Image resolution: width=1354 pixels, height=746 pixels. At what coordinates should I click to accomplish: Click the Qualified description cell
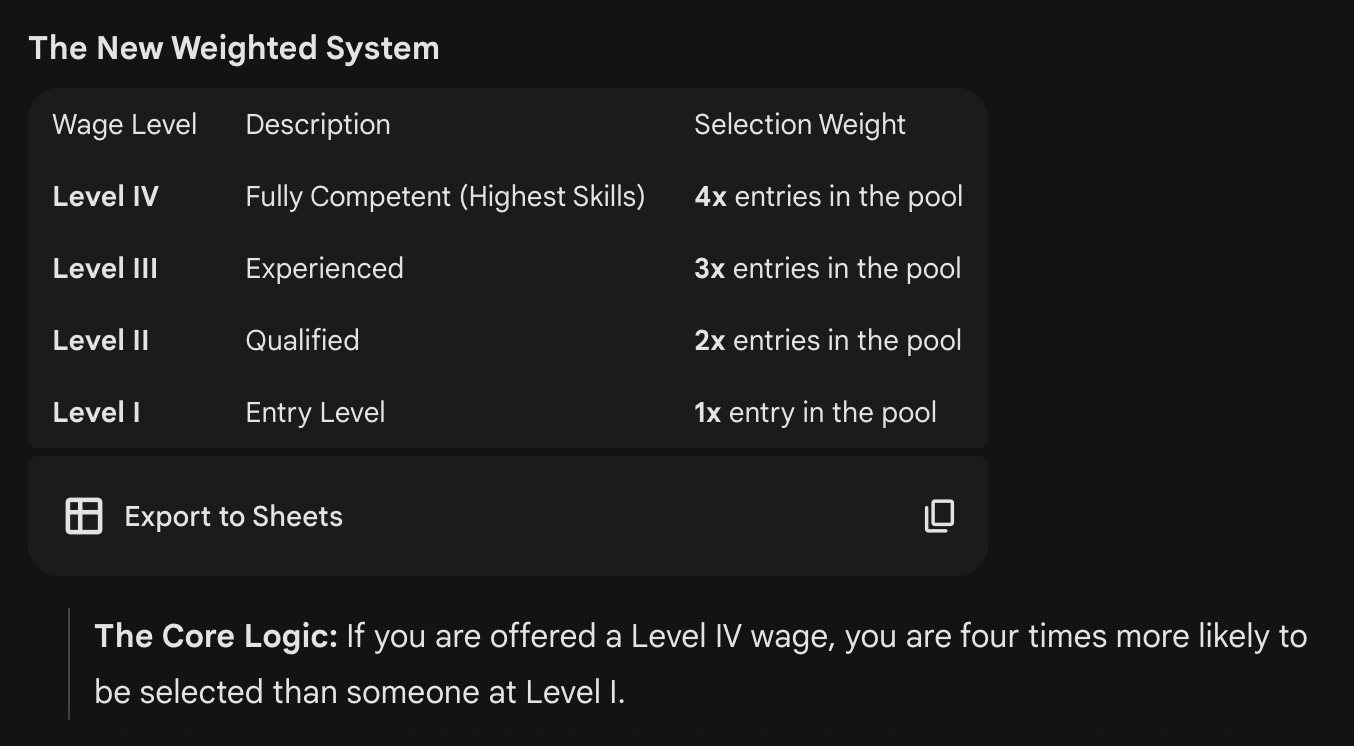pos(302,341)
